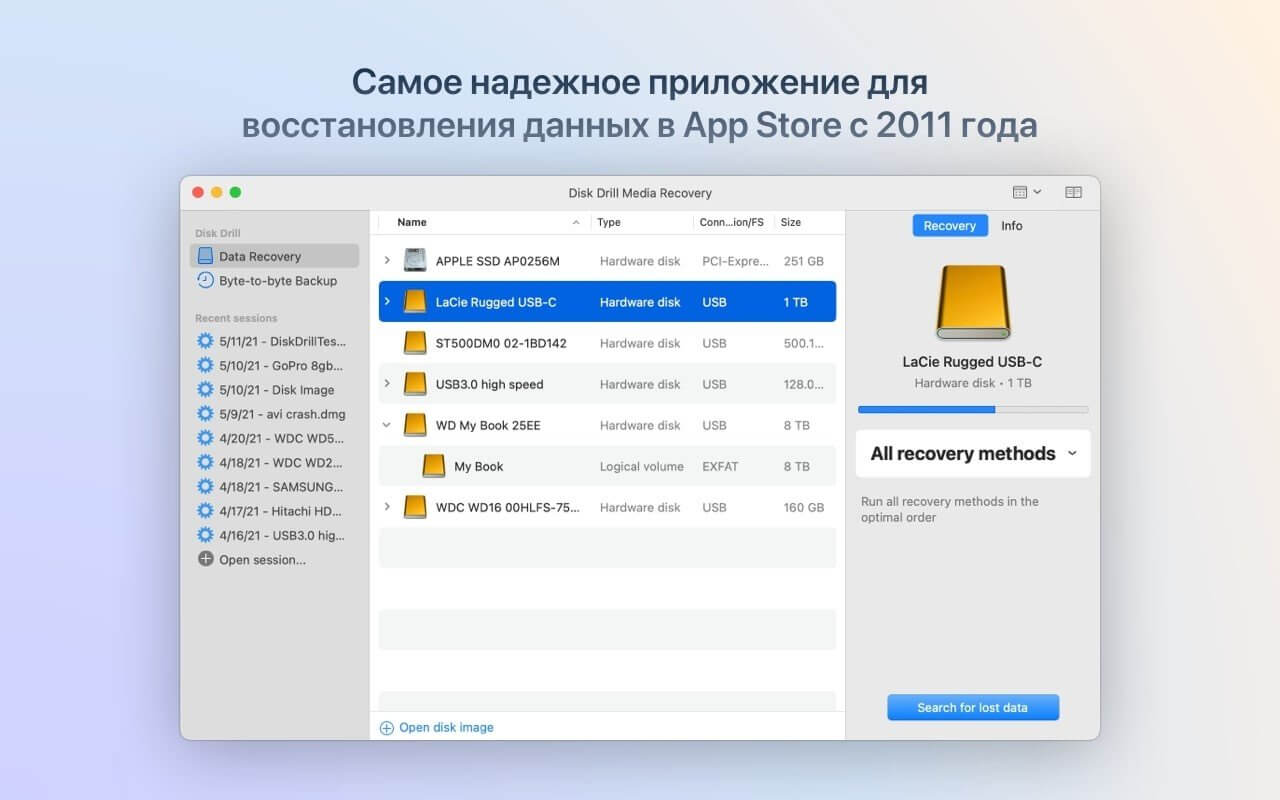The width and height of the screenshot is (1280, 800).
Task: Click the plus icon beside Open disk image
Action: [x=386, y=727]
